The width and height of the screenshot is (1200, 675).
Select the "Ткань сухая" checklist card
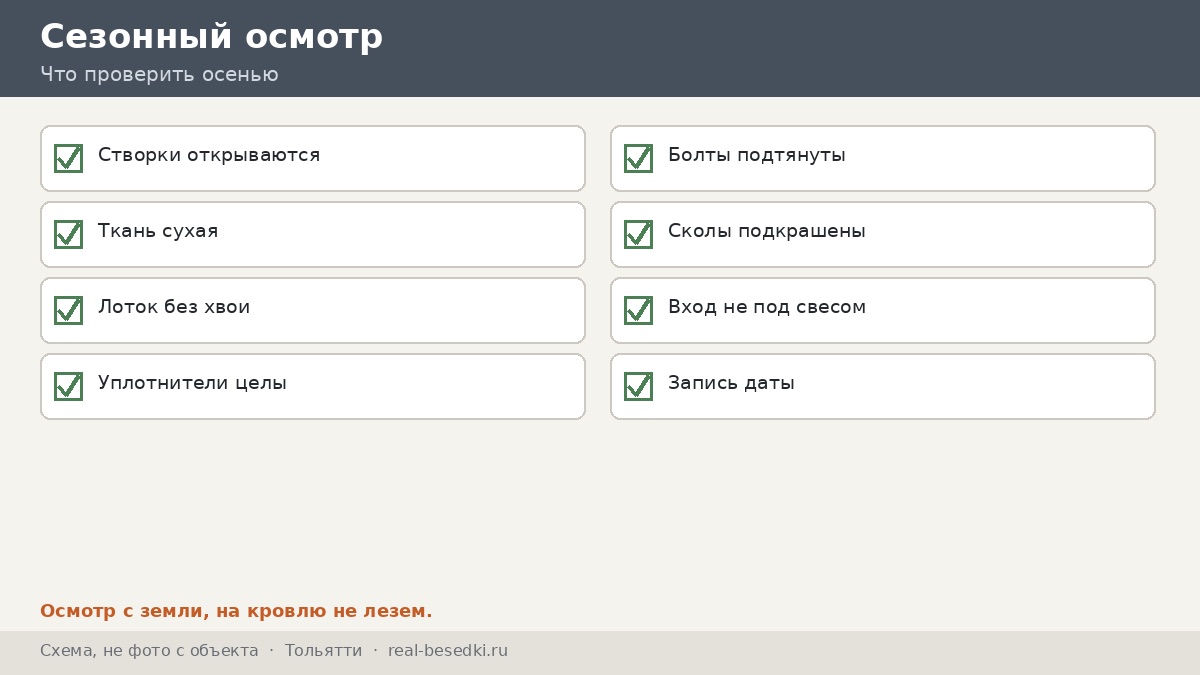[x=313, y=234]
